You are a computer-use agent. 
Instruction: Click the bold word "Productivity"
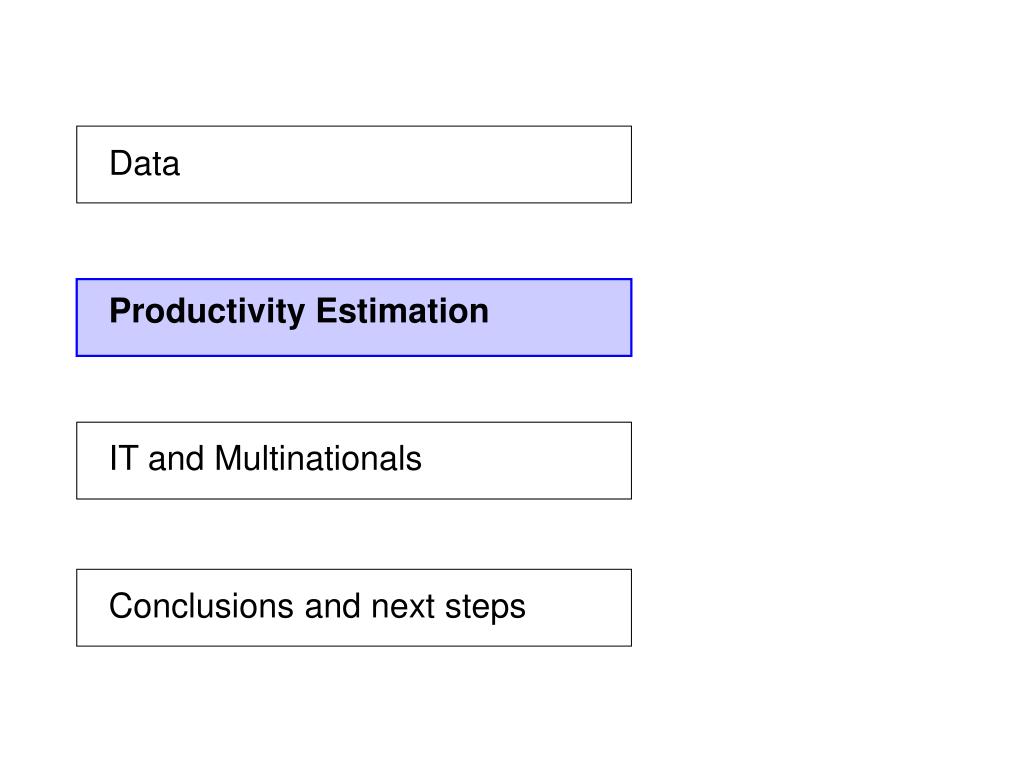pos(207,312)
